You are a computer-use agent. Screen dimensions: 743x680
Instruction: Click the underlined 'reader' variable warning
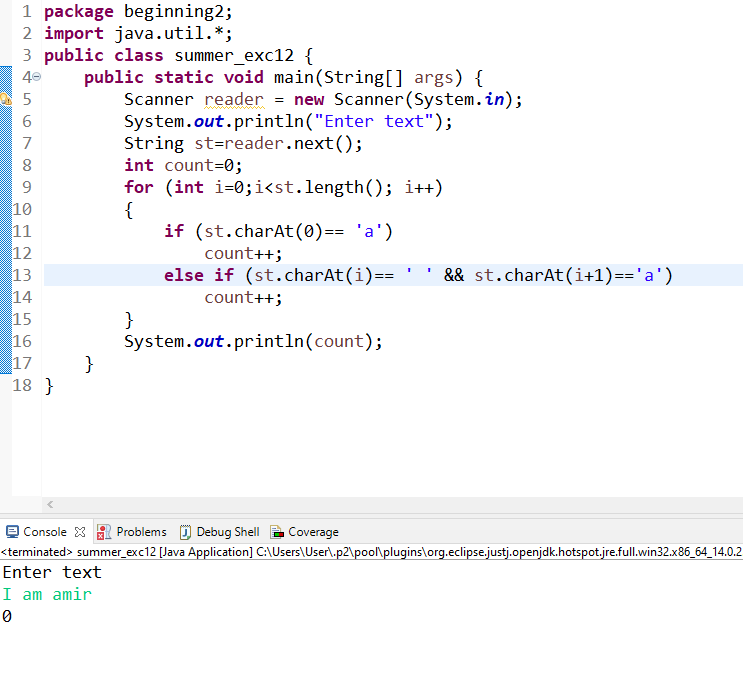pos(234,99)
